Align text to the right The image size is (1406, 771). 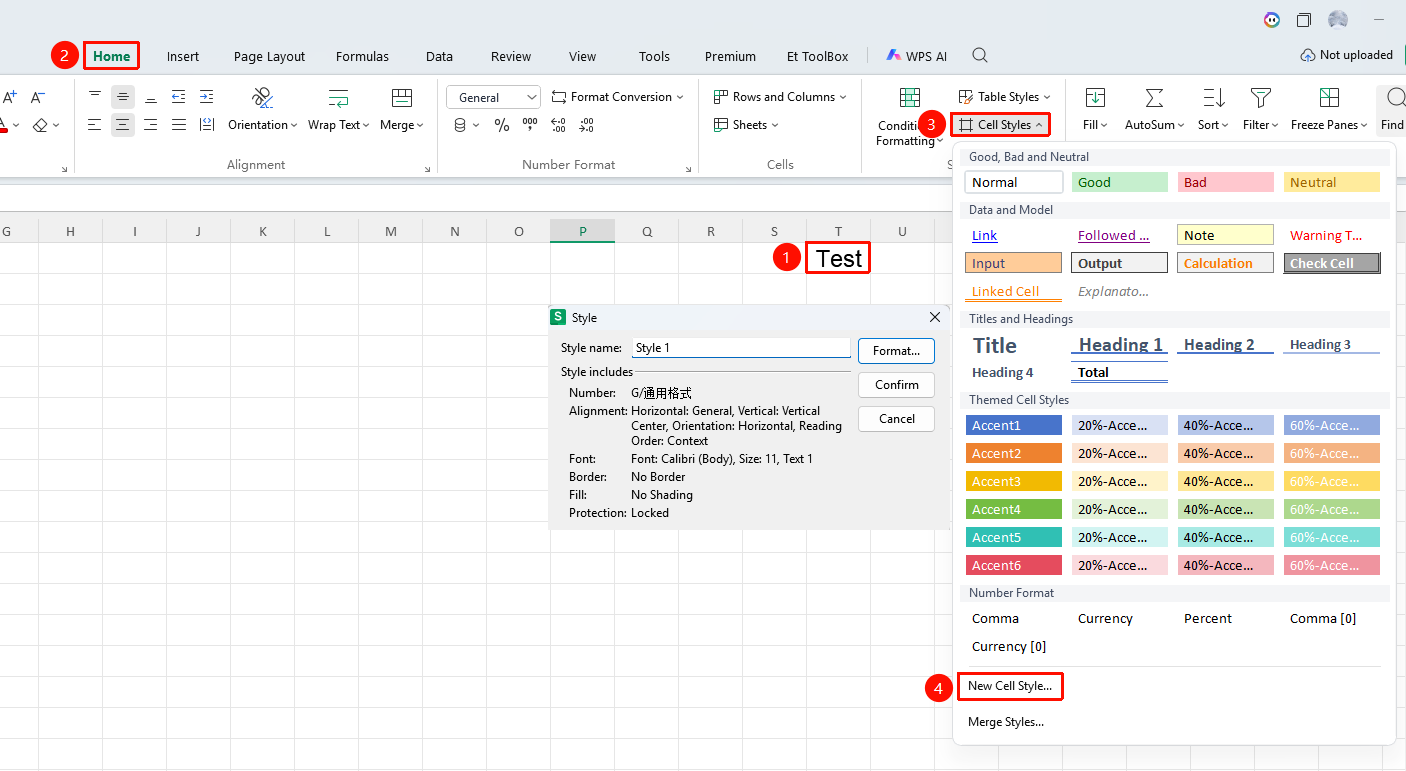coord(151,125)
